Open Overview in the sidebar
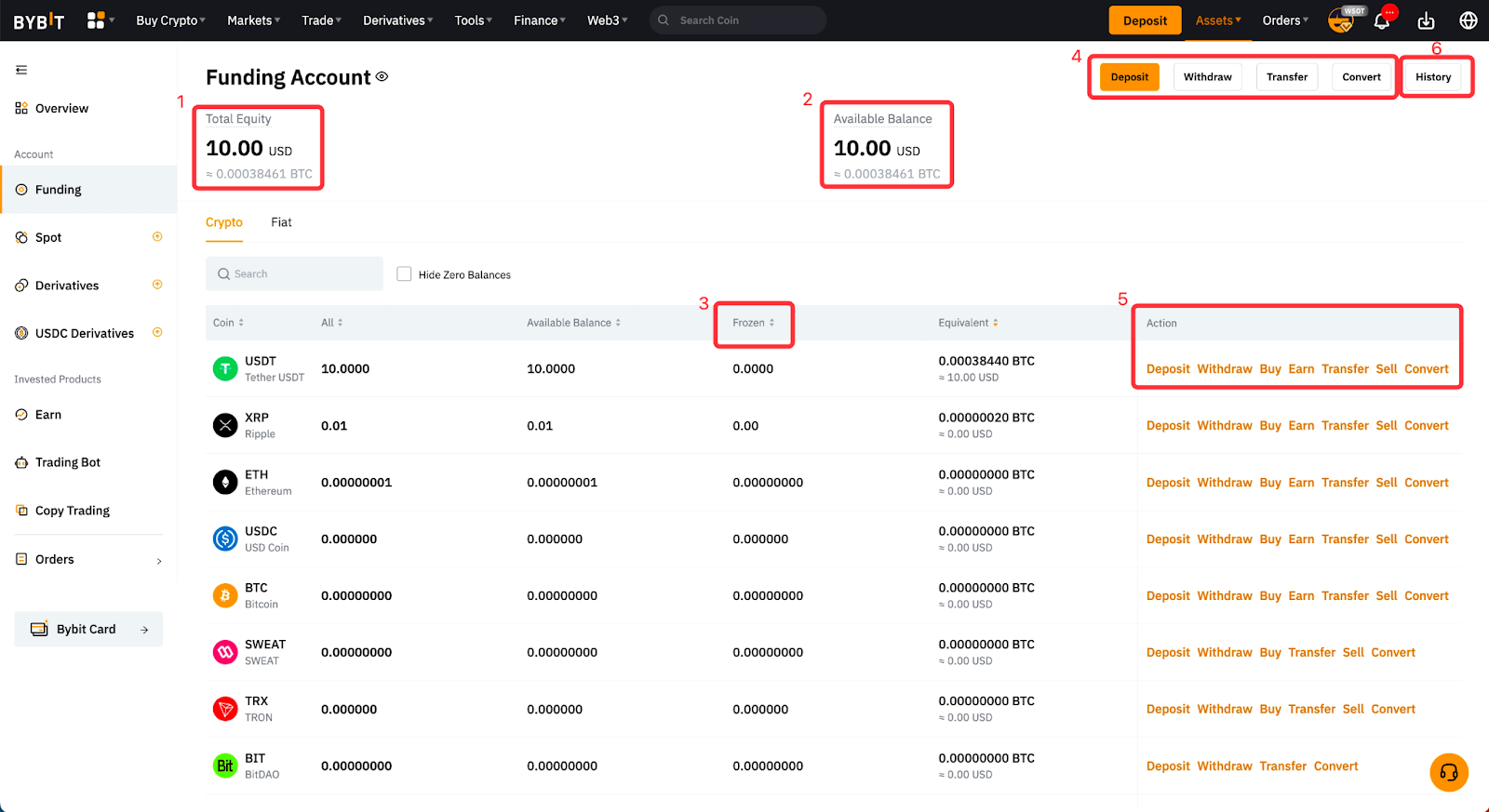 (88, 109)
